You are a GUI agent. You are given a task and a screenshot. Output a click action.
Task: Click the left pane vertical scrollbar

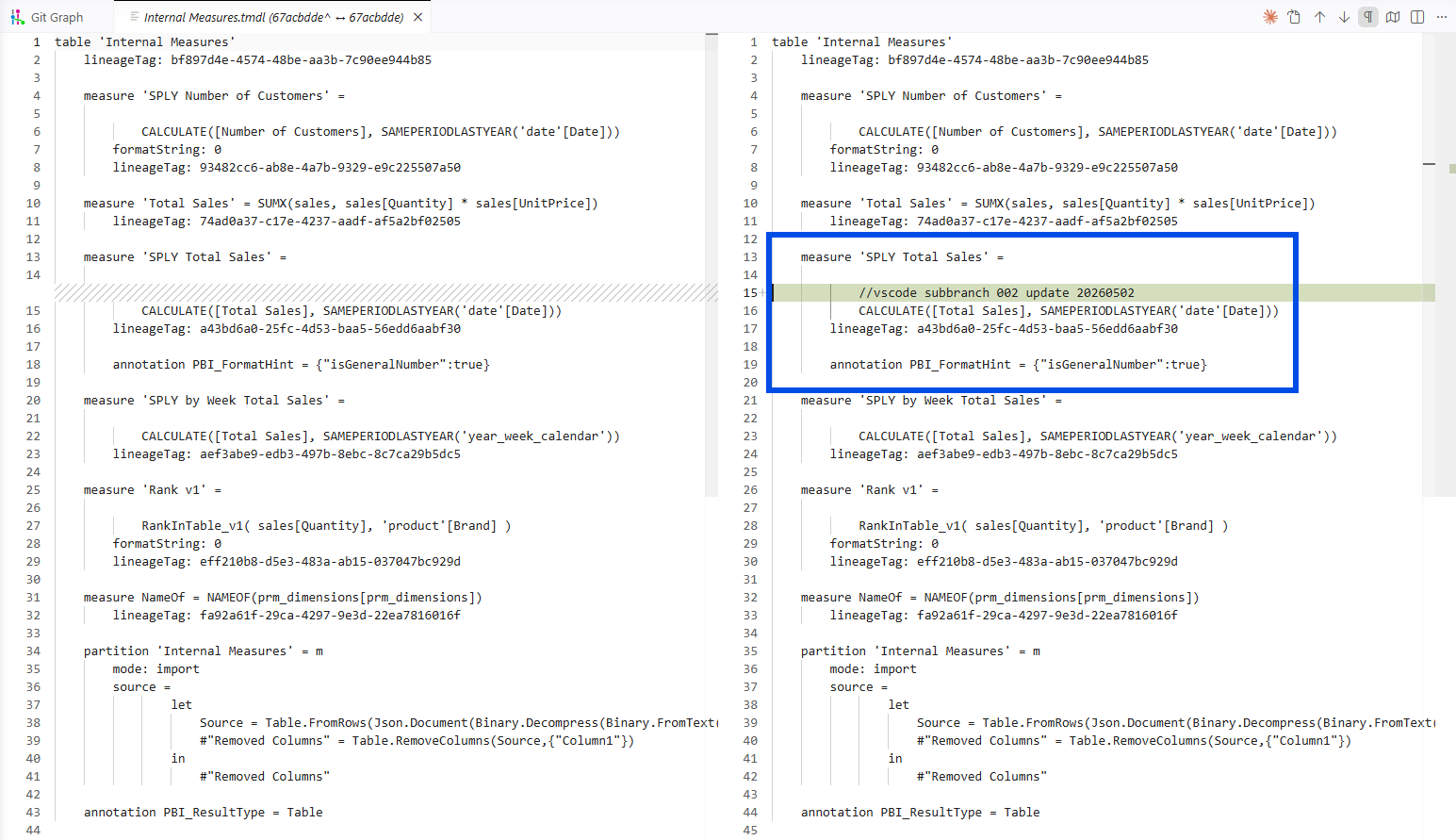[712, 264]
